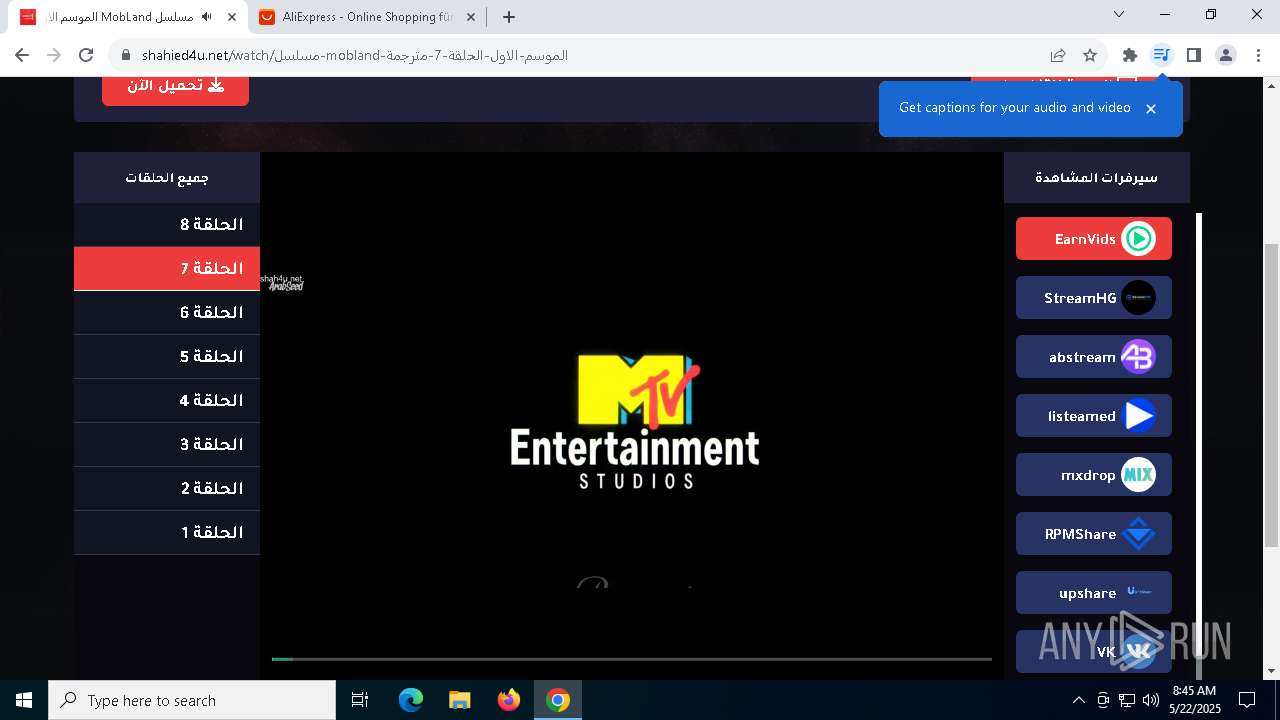
Task: Click the EarnVids green play icon
Action: pos(1138,239)
